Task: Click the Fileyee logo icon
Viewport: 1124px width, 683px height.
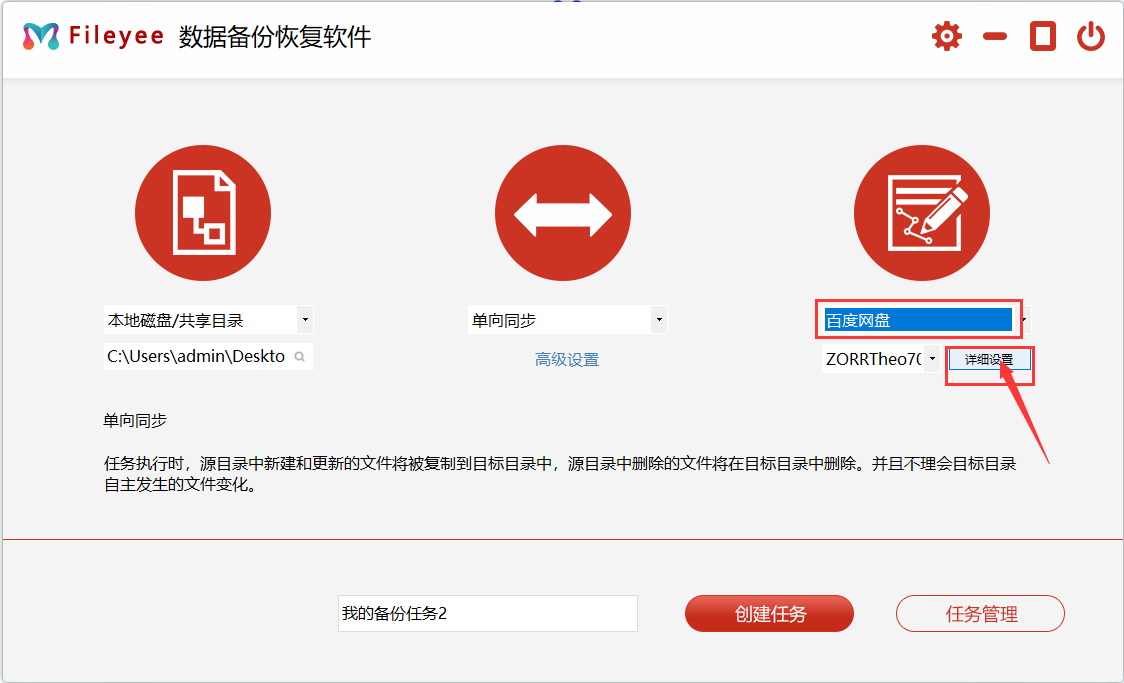Action: (41, 37)
